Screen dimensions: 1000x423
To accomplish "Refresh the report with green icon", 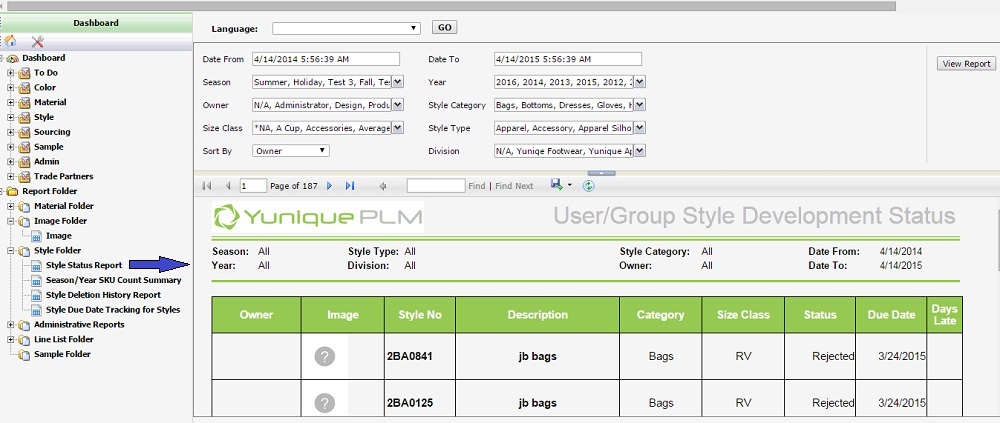I will [589, 186].
